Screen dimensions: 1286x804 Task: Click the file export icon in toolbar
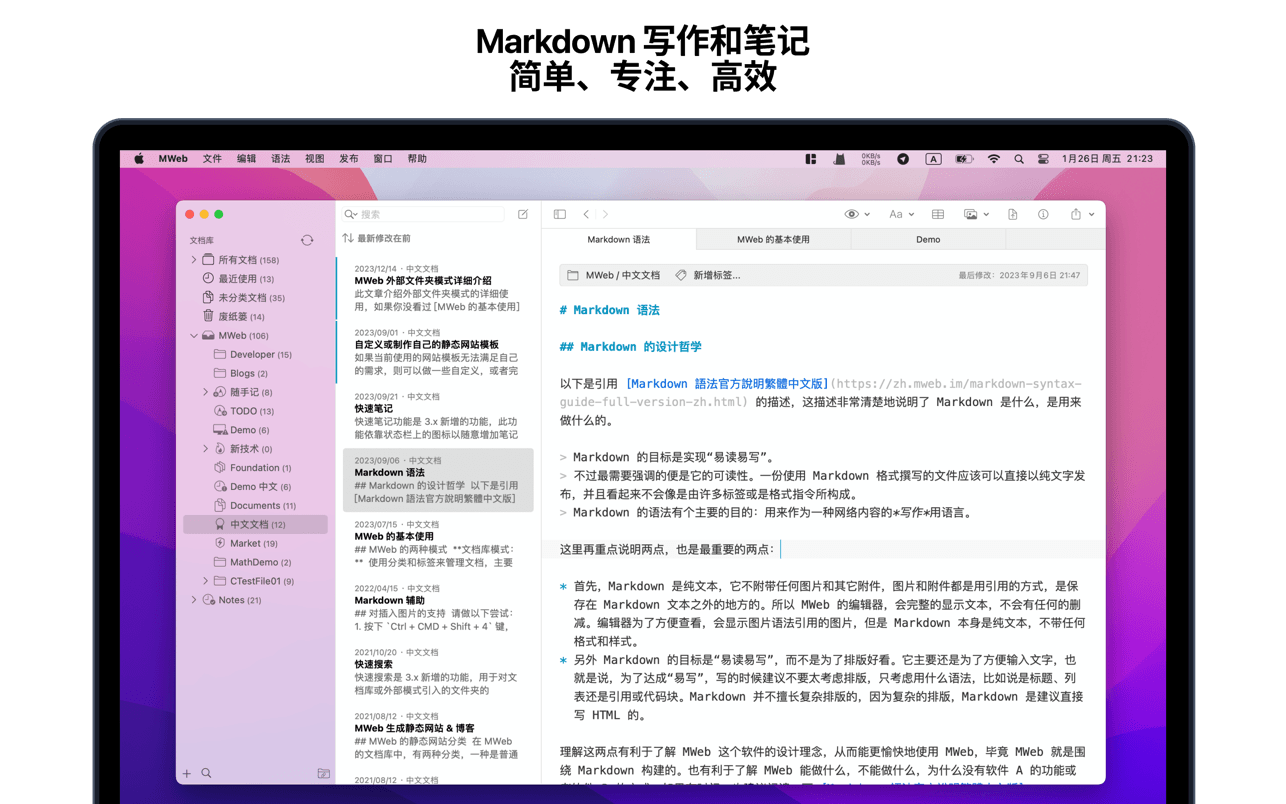tap(1012, 214)
